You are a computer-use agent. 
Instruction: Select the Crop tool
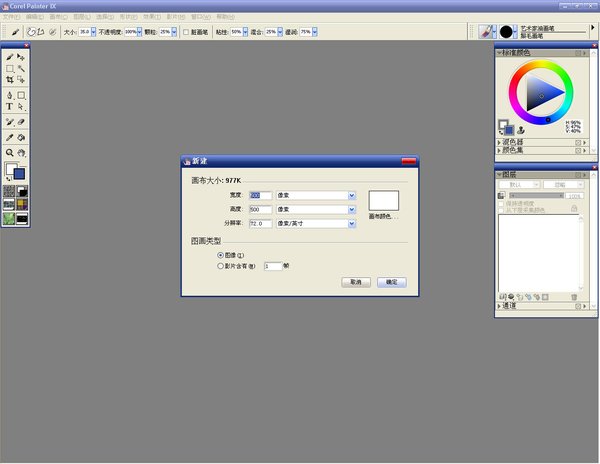coord(10,80)
